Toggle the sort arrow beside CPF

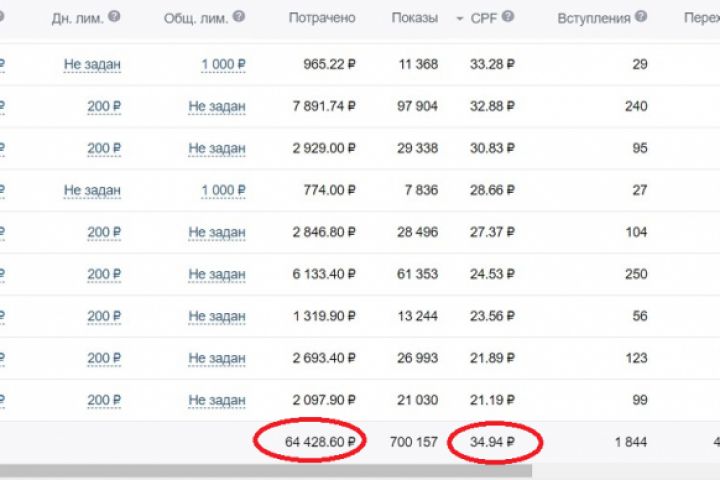point(460,19)
